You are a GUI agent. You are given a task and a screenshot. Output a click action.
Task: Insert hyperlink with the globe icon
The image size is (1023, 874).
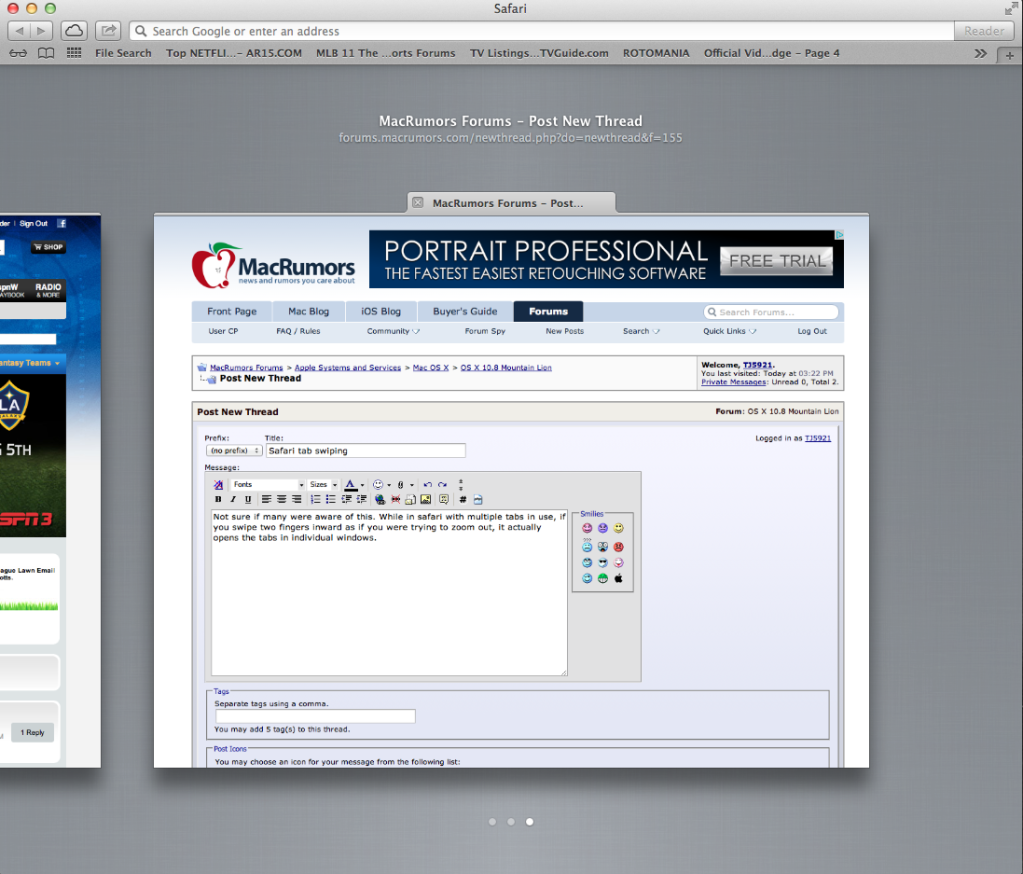[x=380, y=500]
